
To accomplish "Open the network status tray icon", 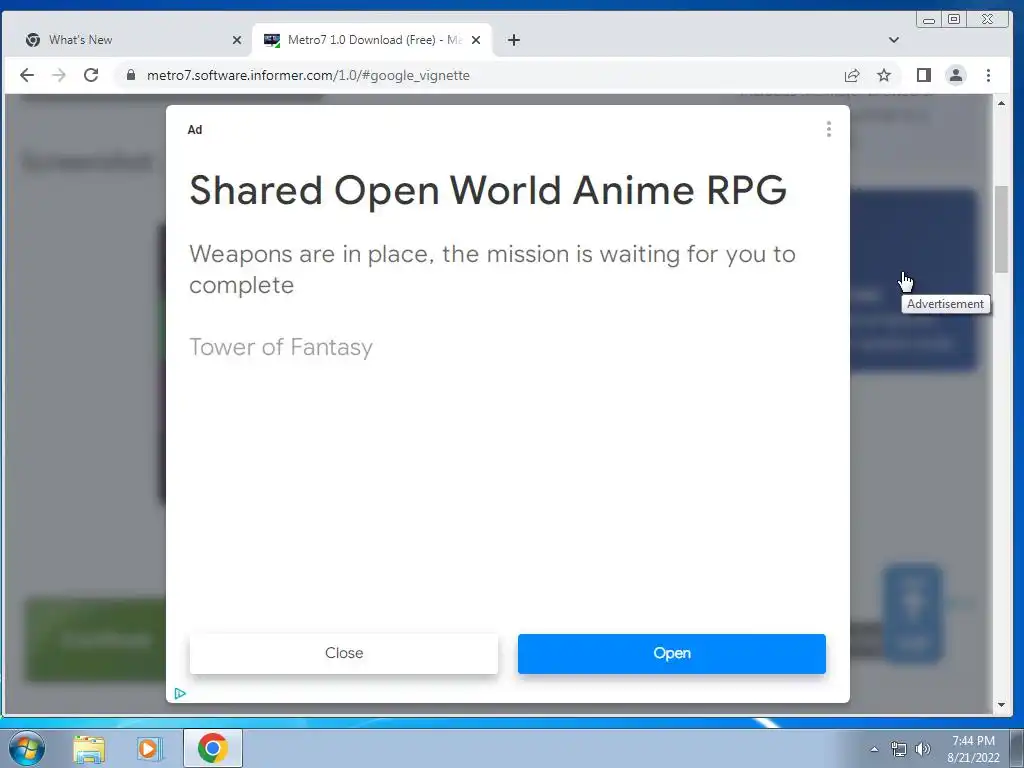I will [x=899, y=749].
